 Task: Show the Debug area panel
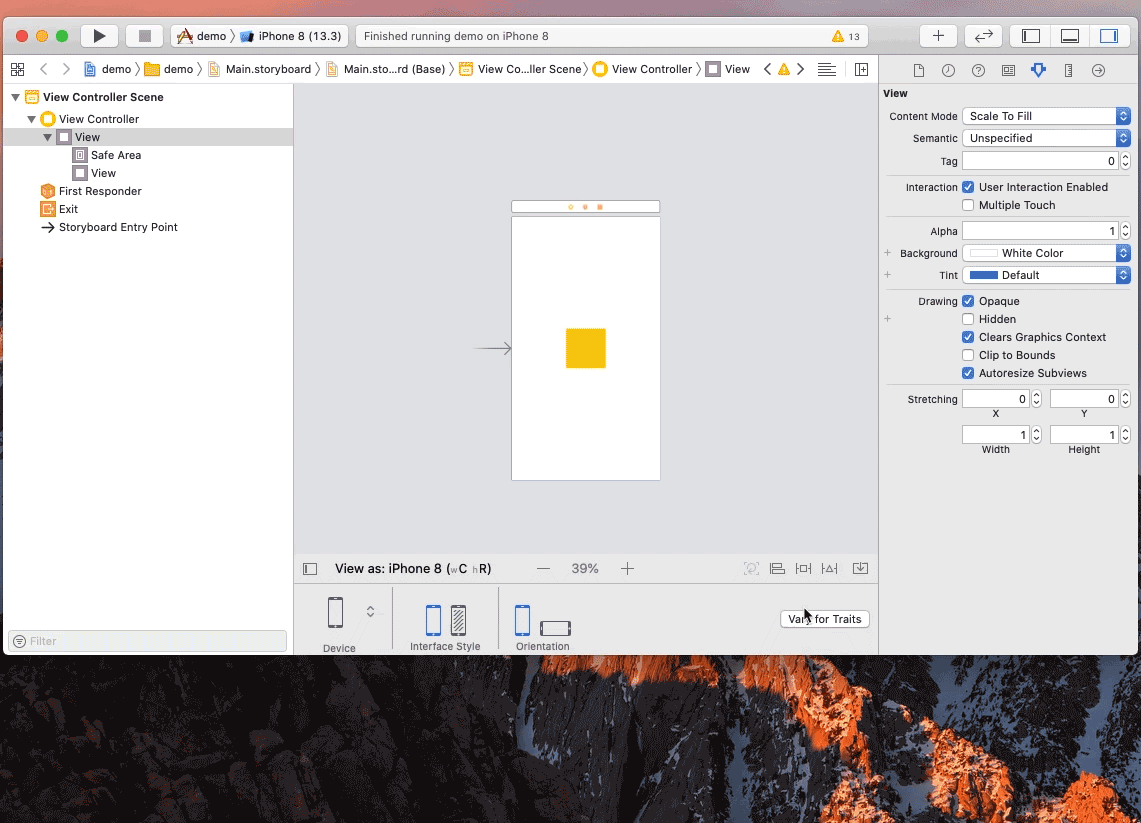[x=1070, y=36]
